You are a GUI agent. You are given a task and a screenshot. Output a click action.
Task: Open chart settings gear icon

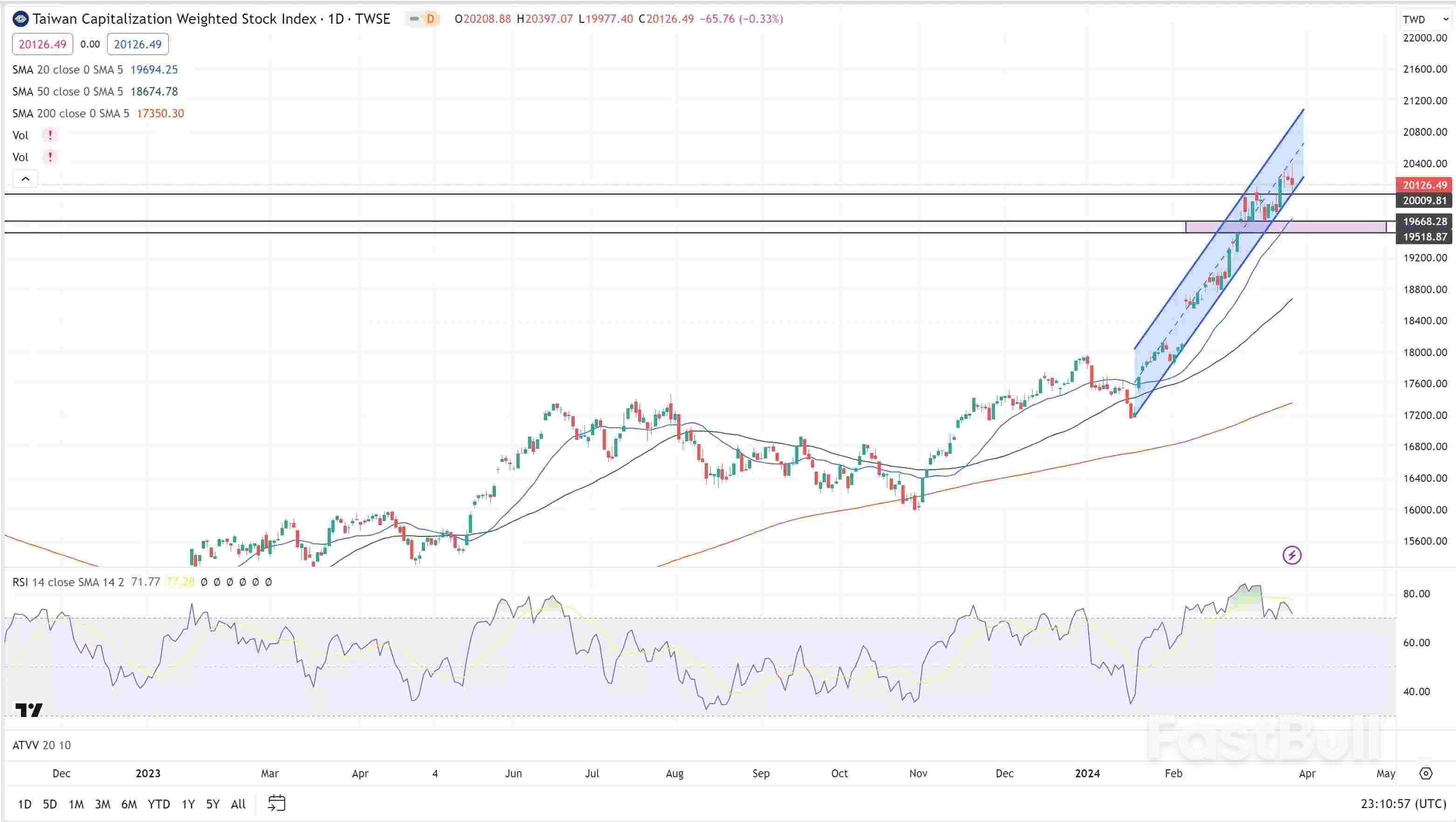[x=1426, y=774]
